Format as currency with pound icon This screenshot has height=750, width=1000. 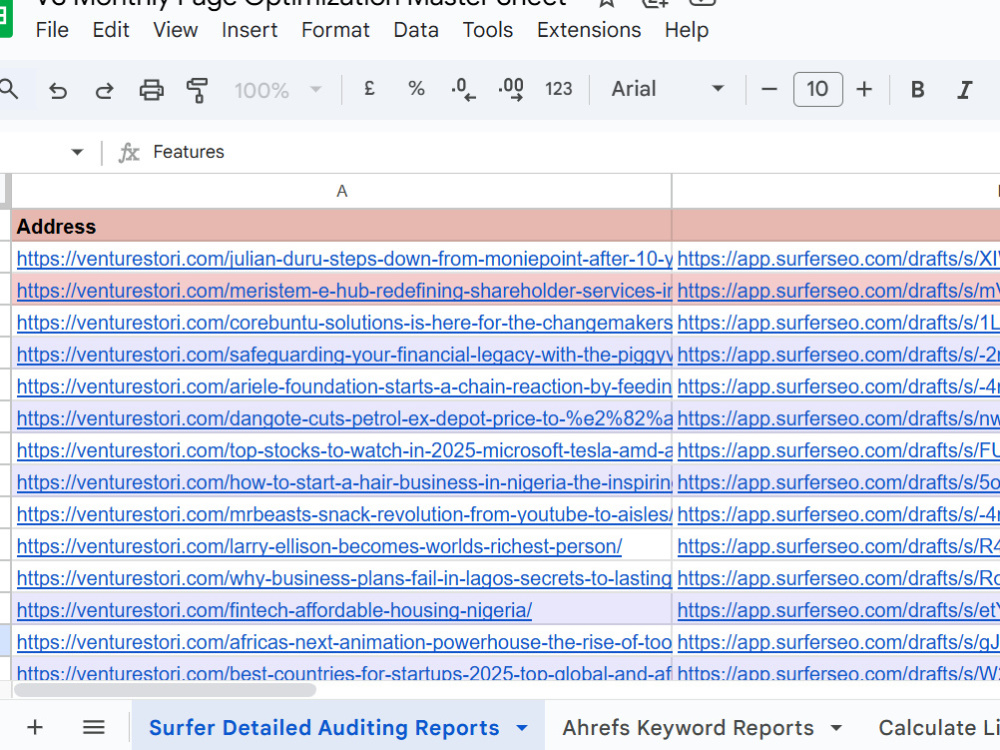point(369,89)
